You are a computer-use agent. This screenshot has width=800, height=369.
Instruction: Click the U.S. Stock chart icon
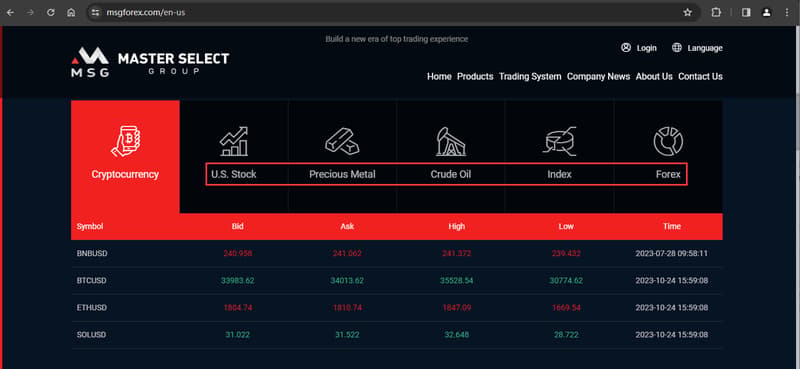click(234, 141)
